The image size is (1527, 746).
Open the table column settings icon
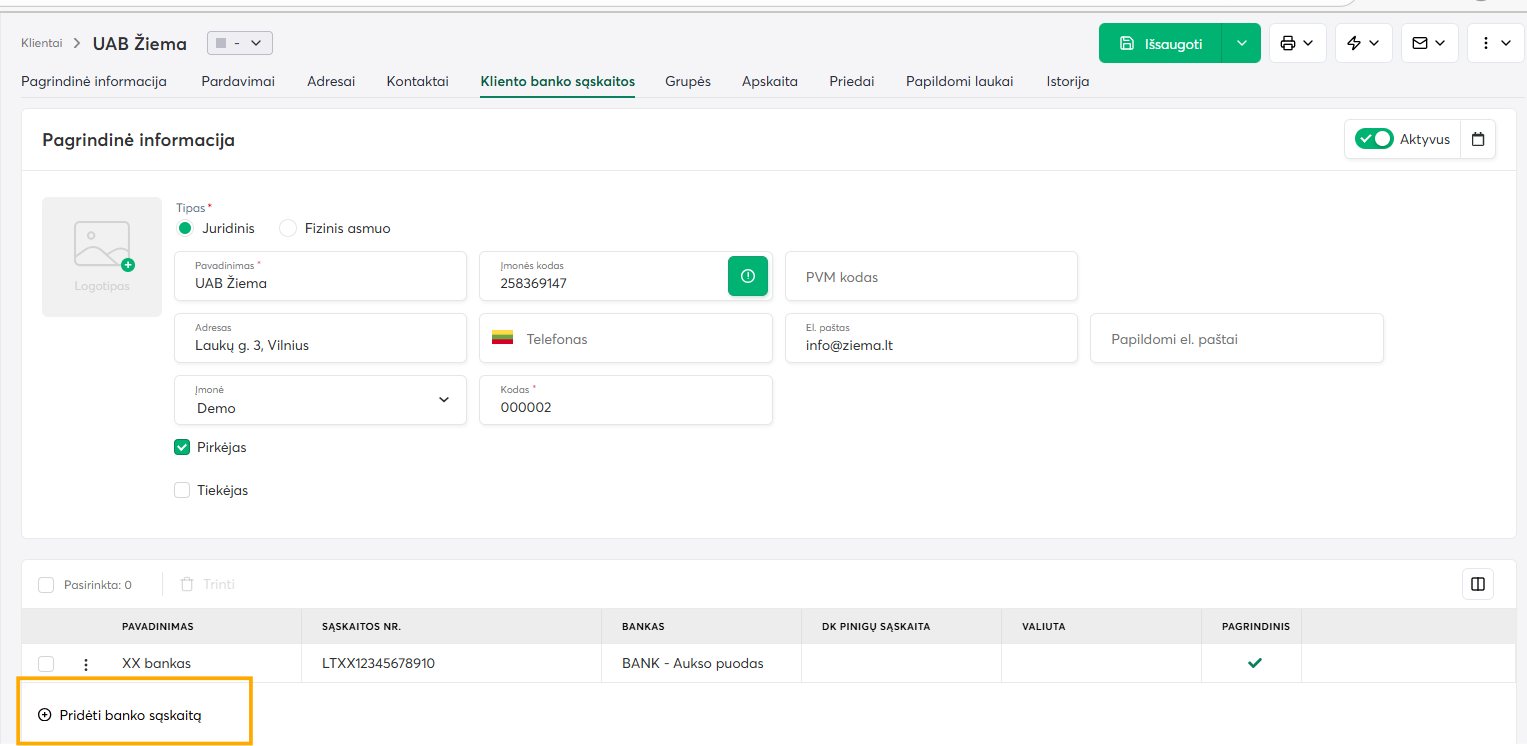(x=1477, y=584)
